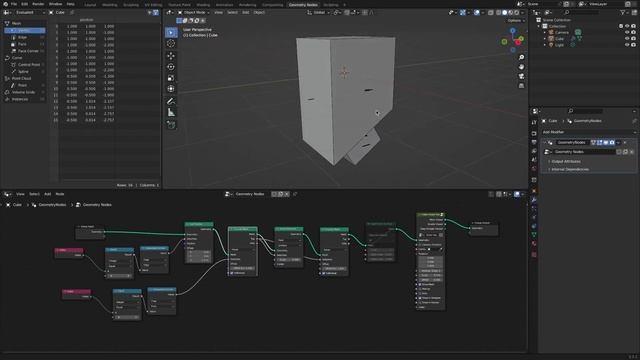This screenshot has width=640, height=360.
Task: Toggle X-ray in viewport header
Action: click(x=491, y=13)
